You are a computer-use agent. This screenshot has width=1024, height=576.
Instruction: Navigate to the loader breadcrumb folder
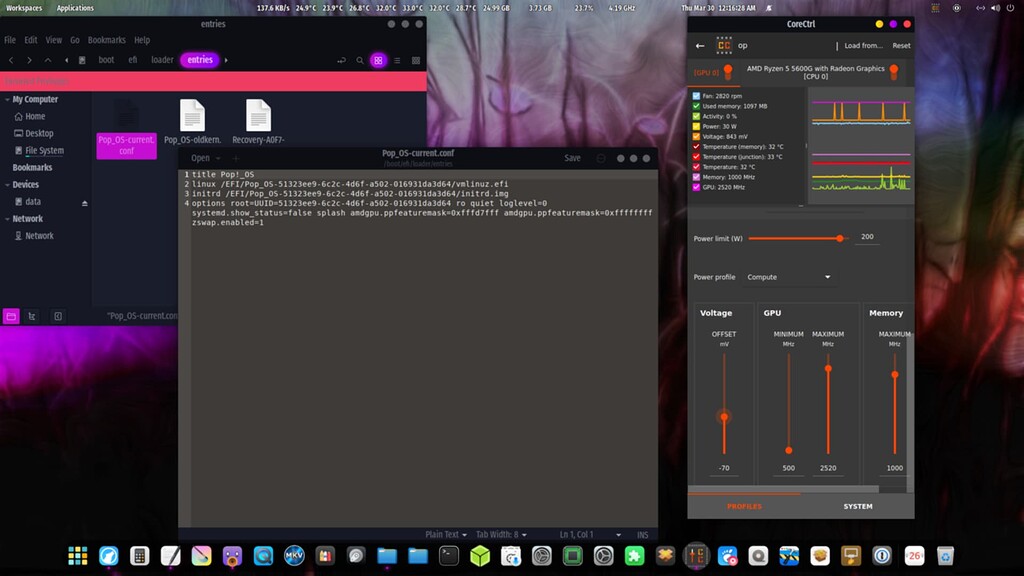point(162,60)
